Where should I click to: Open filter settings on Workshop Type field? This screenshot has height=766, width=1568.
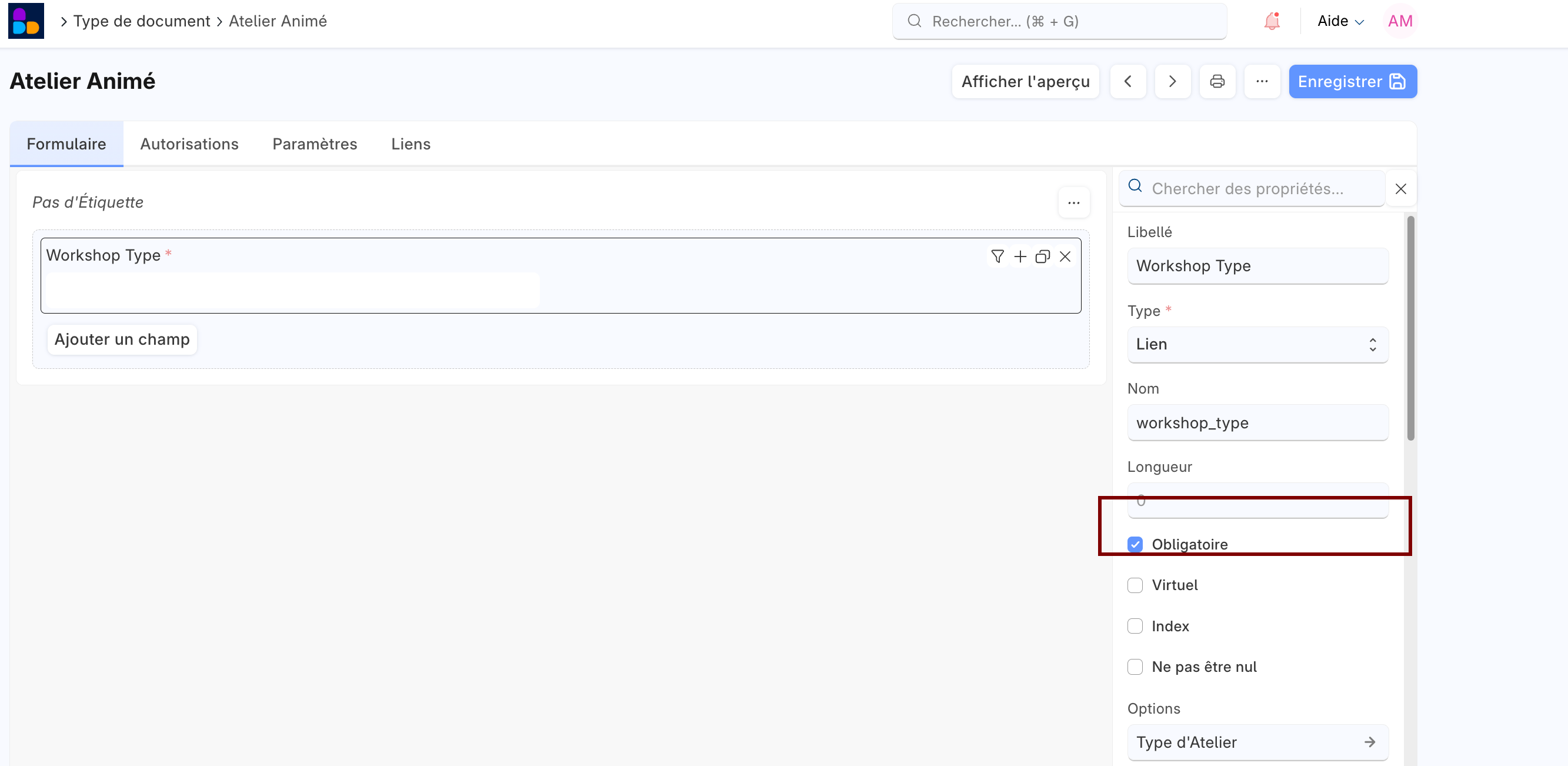(997, 257)
